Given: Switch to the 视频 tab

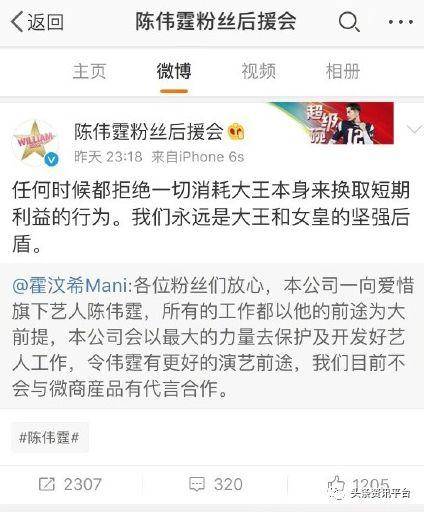Looking at the screenshot, I should click(x=259, y=72).
